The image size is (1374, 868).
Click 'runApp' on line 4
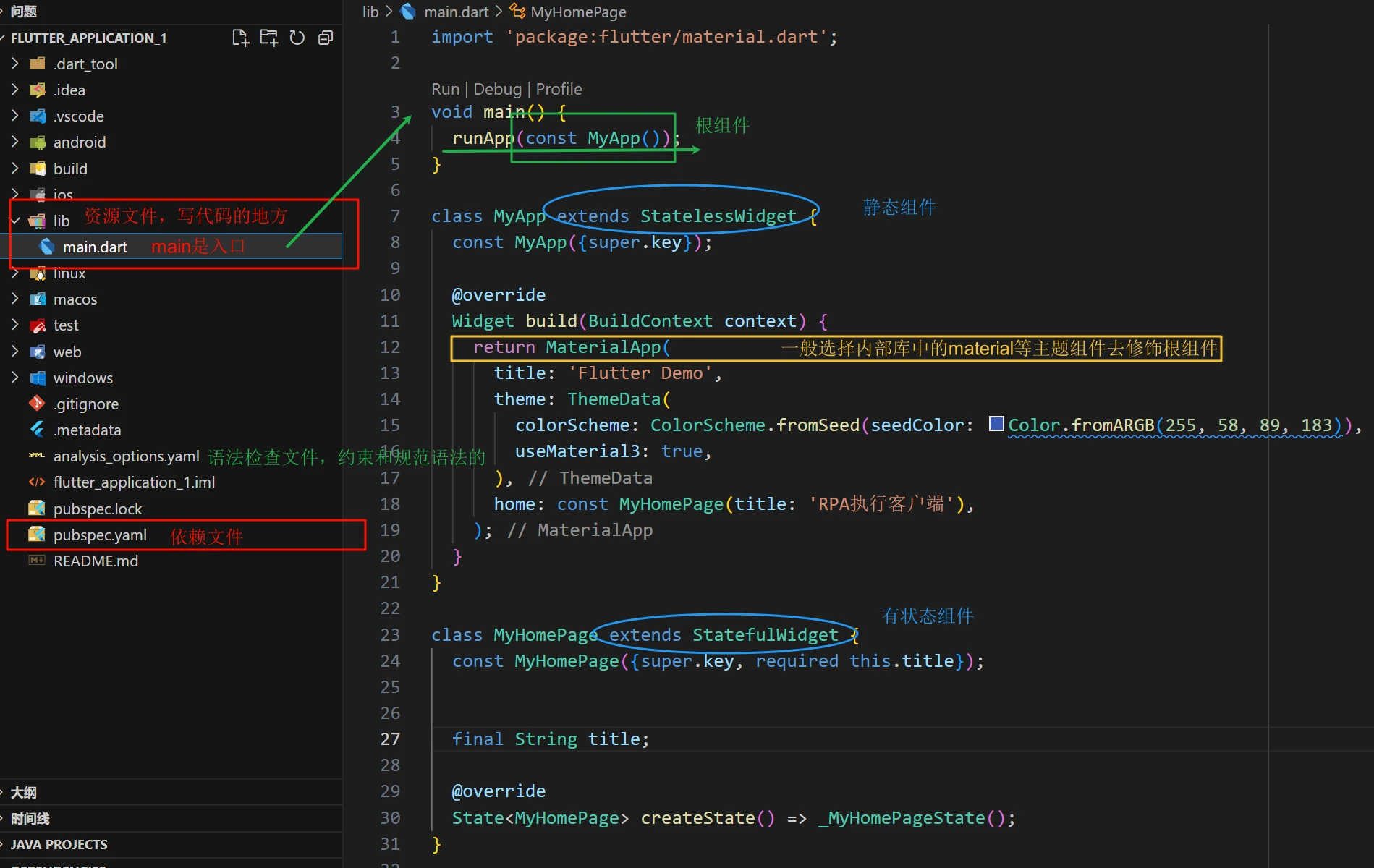tap(483, 138)
